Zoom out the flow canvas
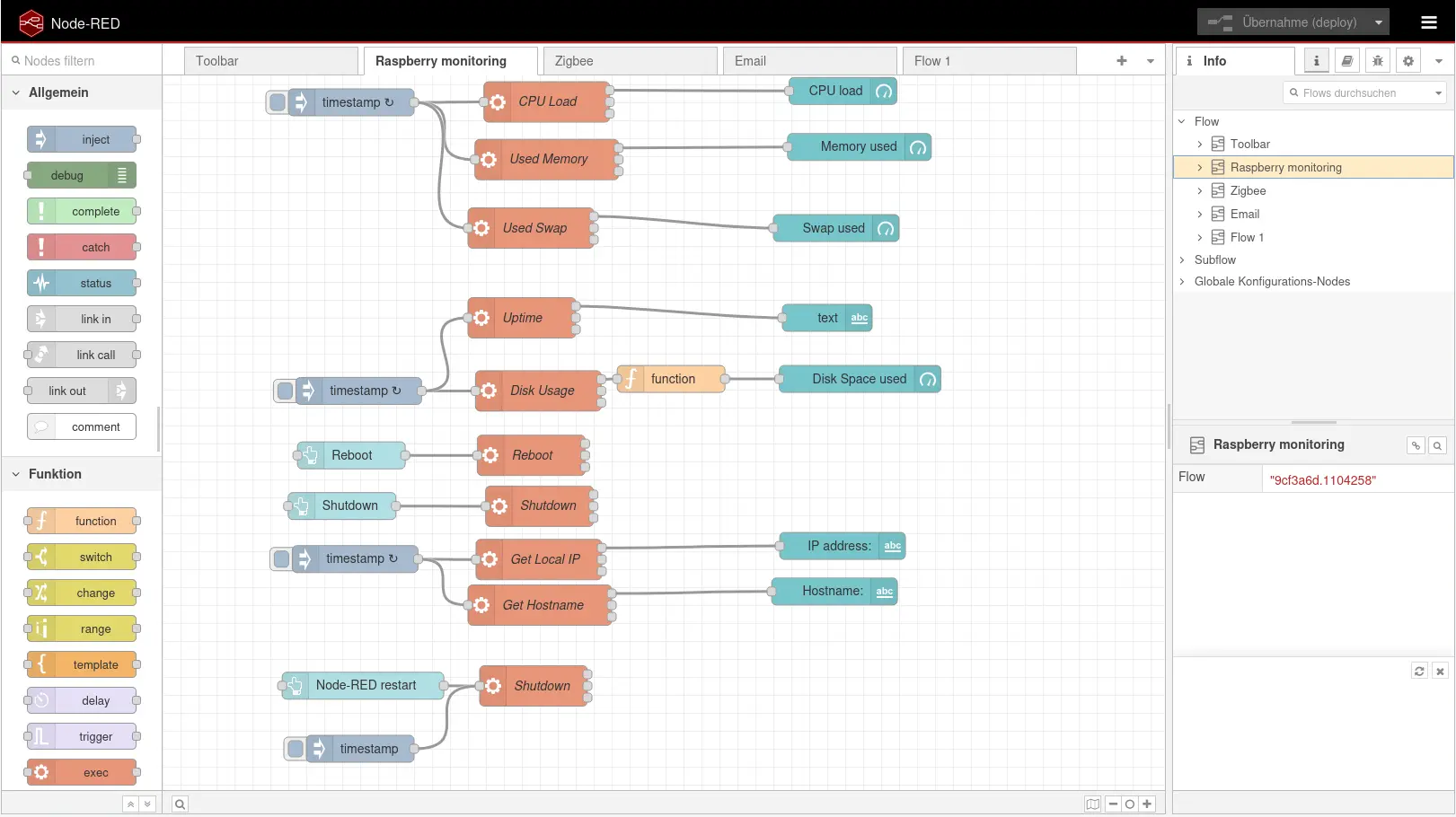Screen dimensions: 1456x817 pos(1113,804)
